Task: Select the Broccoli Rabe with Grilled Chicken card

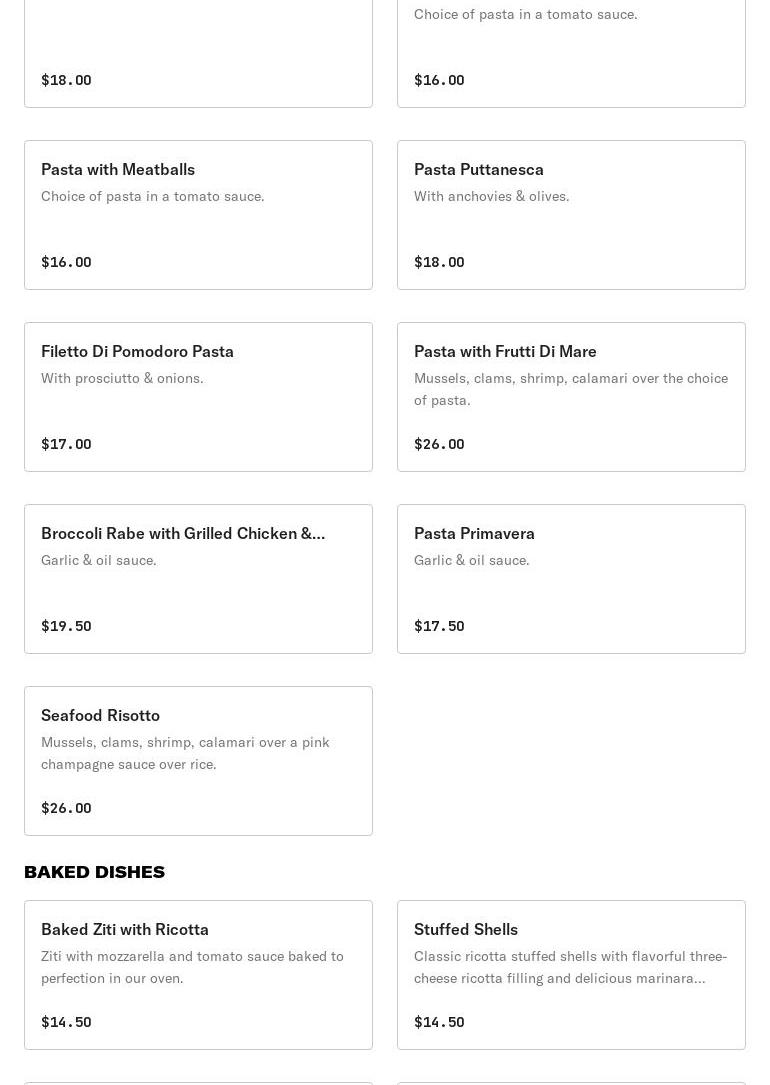Action: [x=198, y=579]
